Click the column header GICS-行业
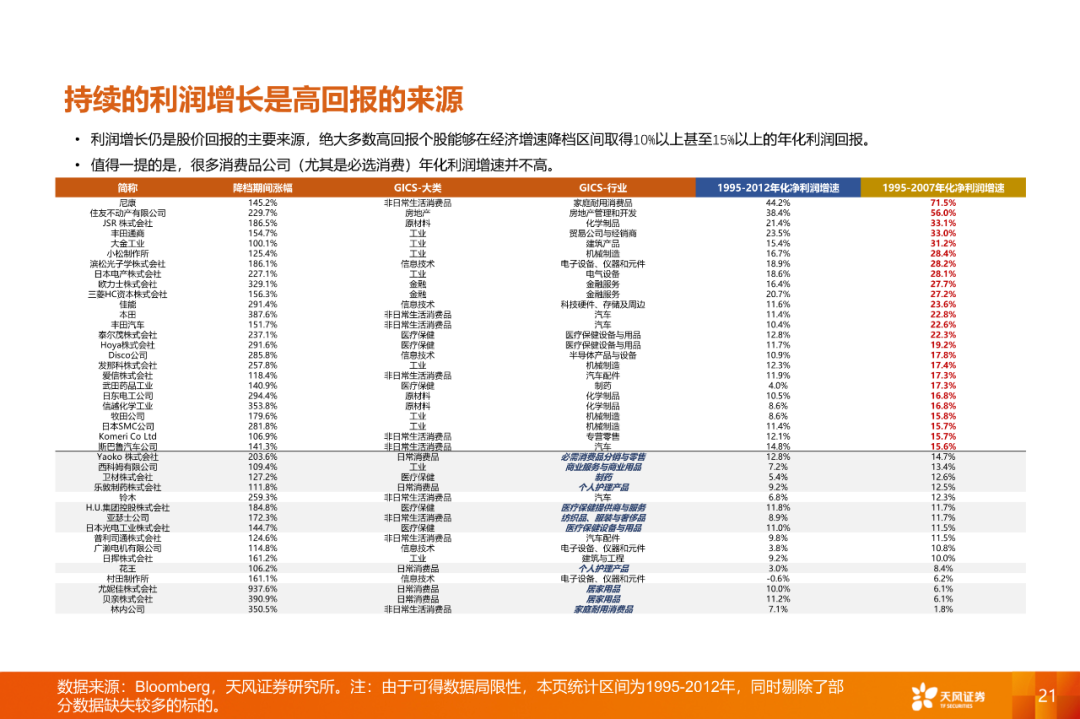This screenshot has height=719, width=1080. tap(603, 187)
